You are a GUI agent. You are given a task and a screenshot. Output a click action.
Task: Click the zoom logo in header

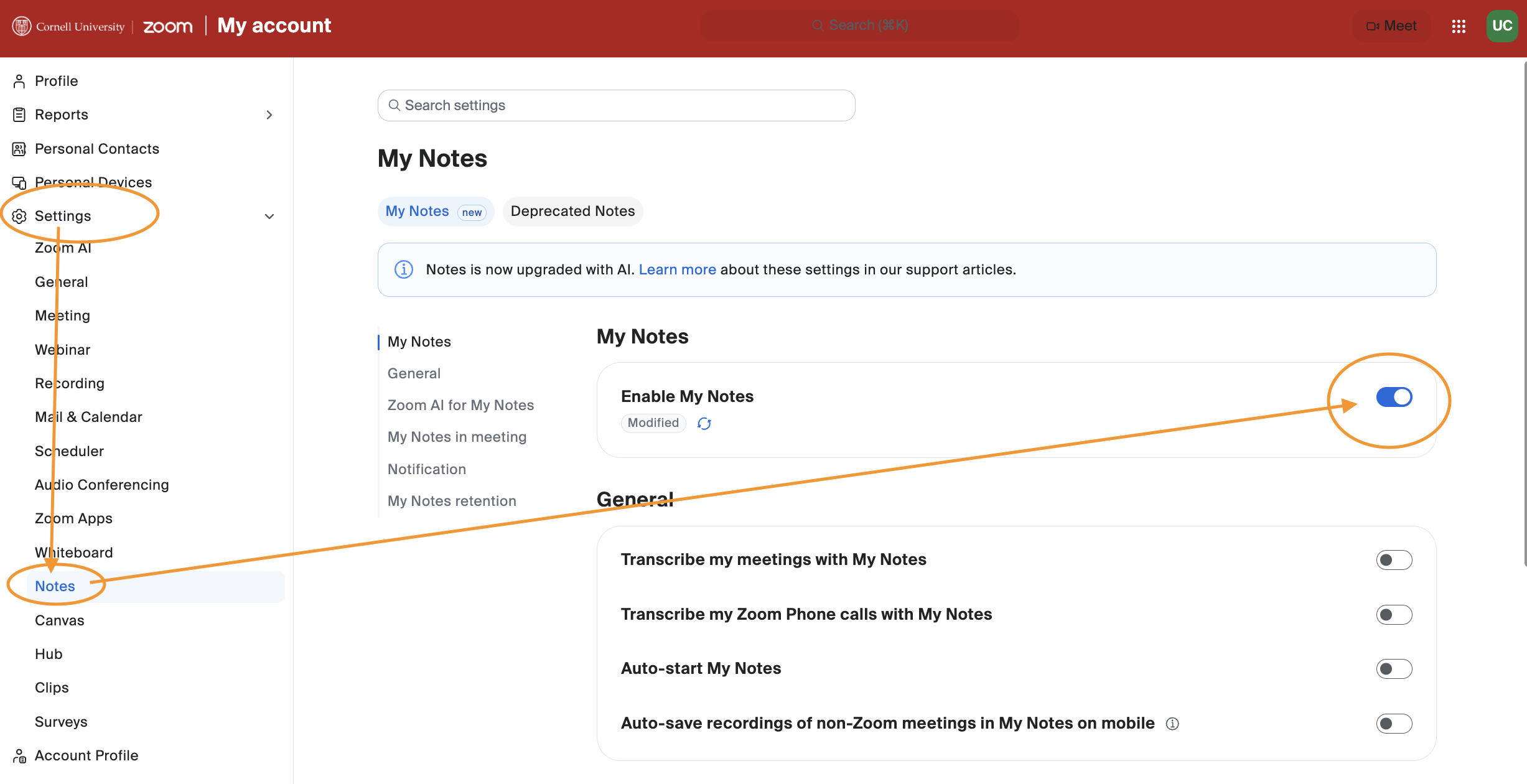pyautogui.click(x=168, y=26)
